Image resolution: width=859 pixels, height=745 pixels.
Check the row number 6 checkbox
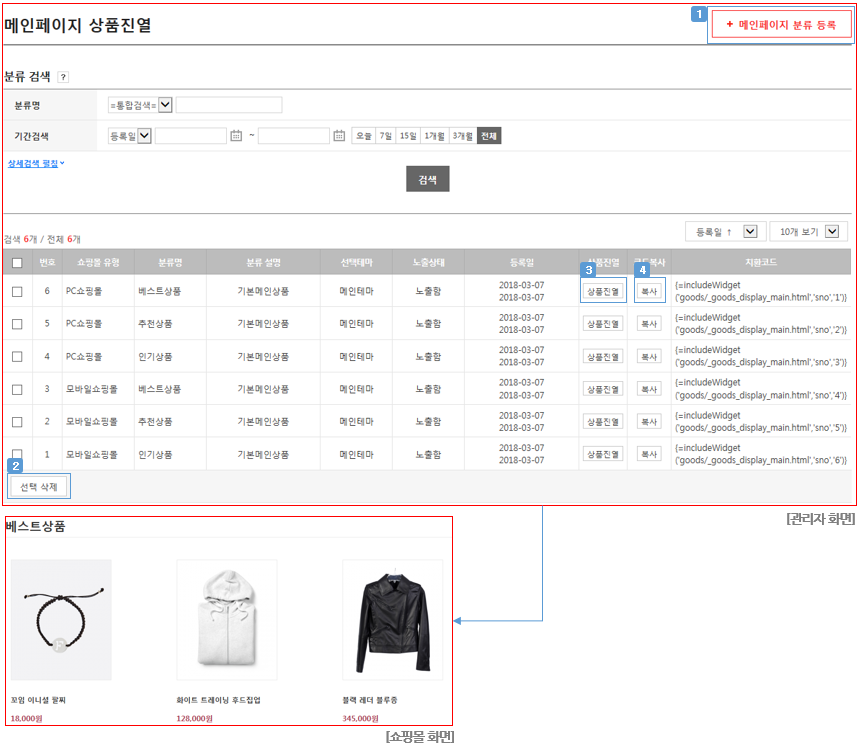(18, 291)
